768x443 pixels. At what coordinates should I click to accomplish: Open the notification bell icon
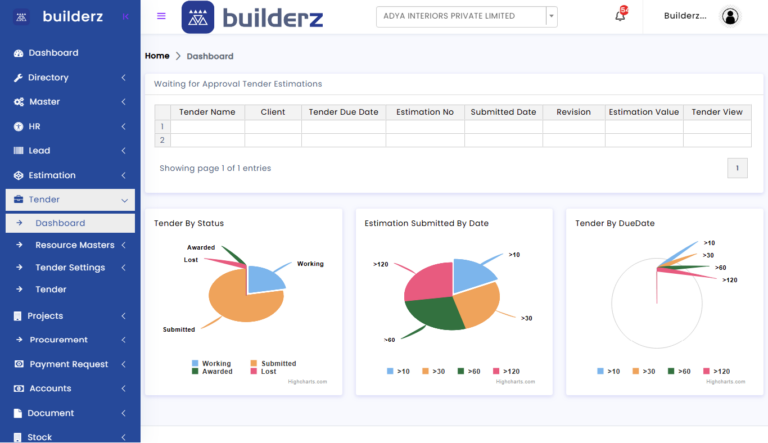620,16
